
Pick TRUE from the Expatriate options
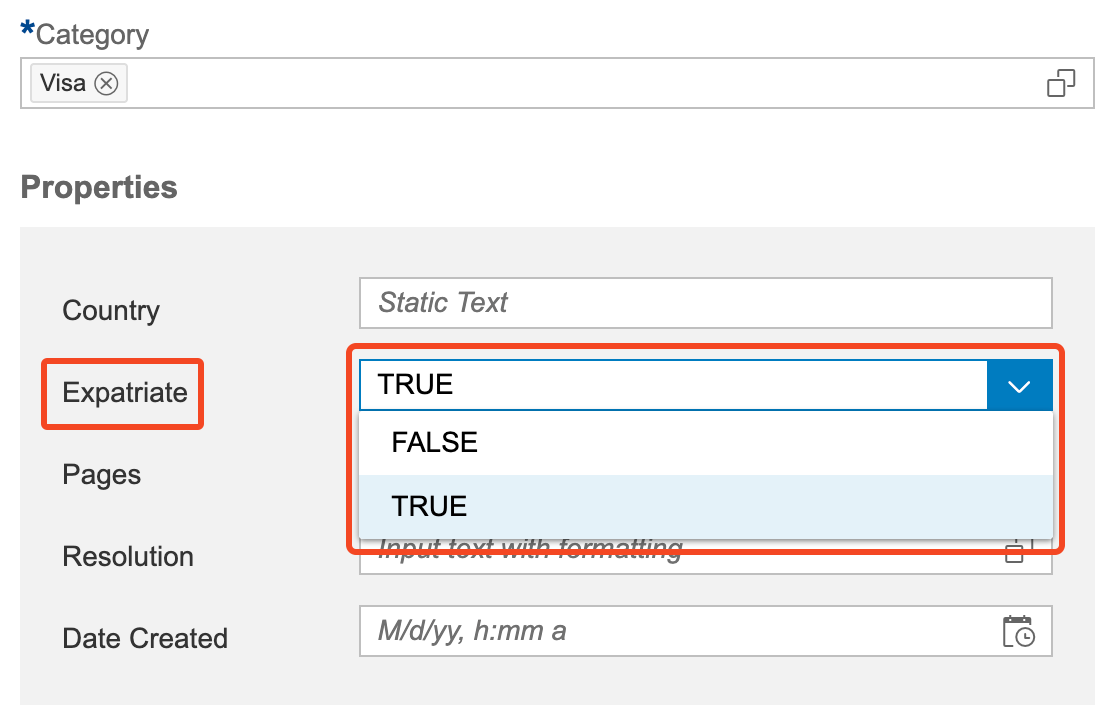pyautogui.click(x=430, y=506)
